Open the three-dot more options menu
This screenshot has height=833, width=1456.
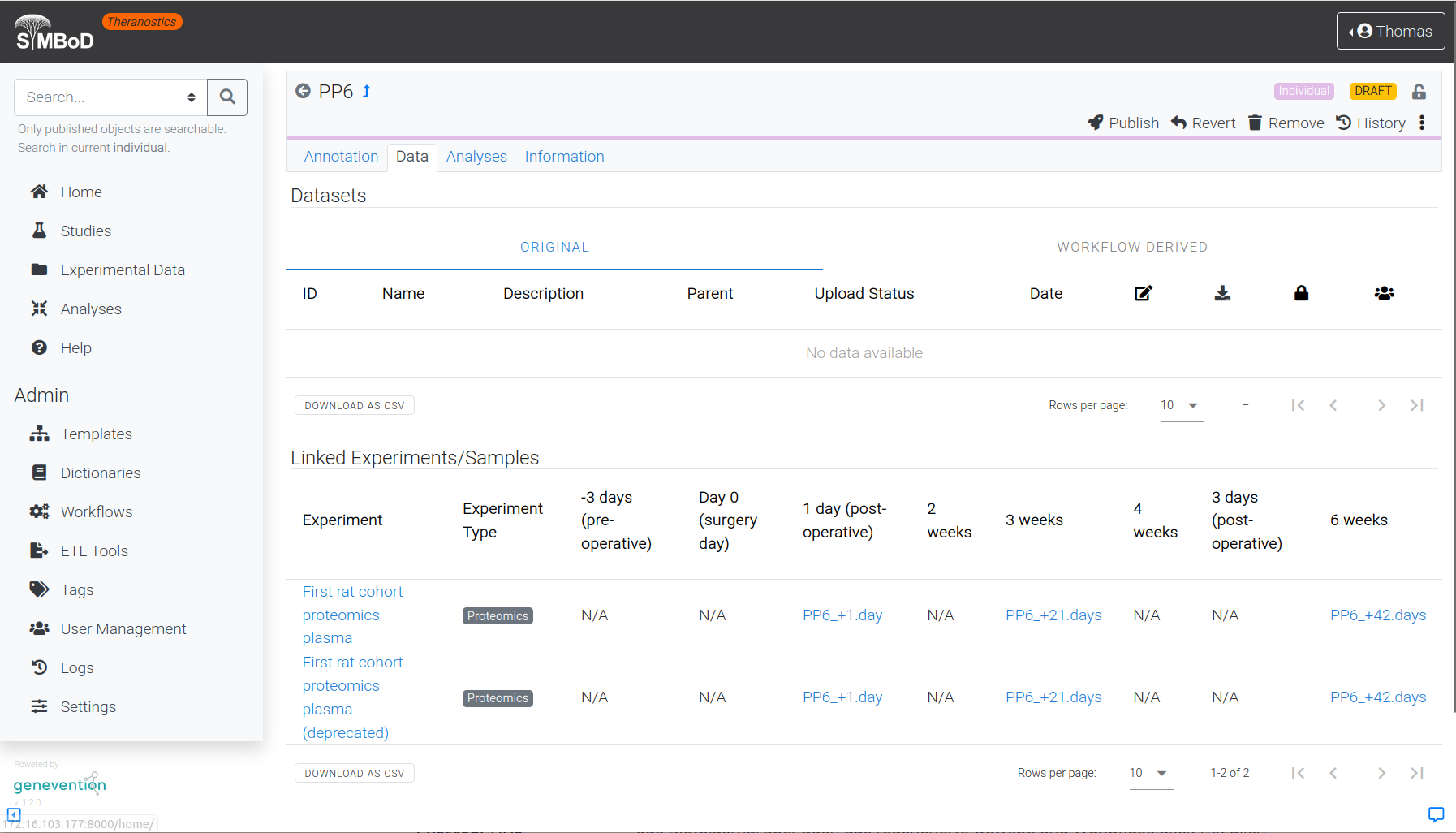point(1422,123)
